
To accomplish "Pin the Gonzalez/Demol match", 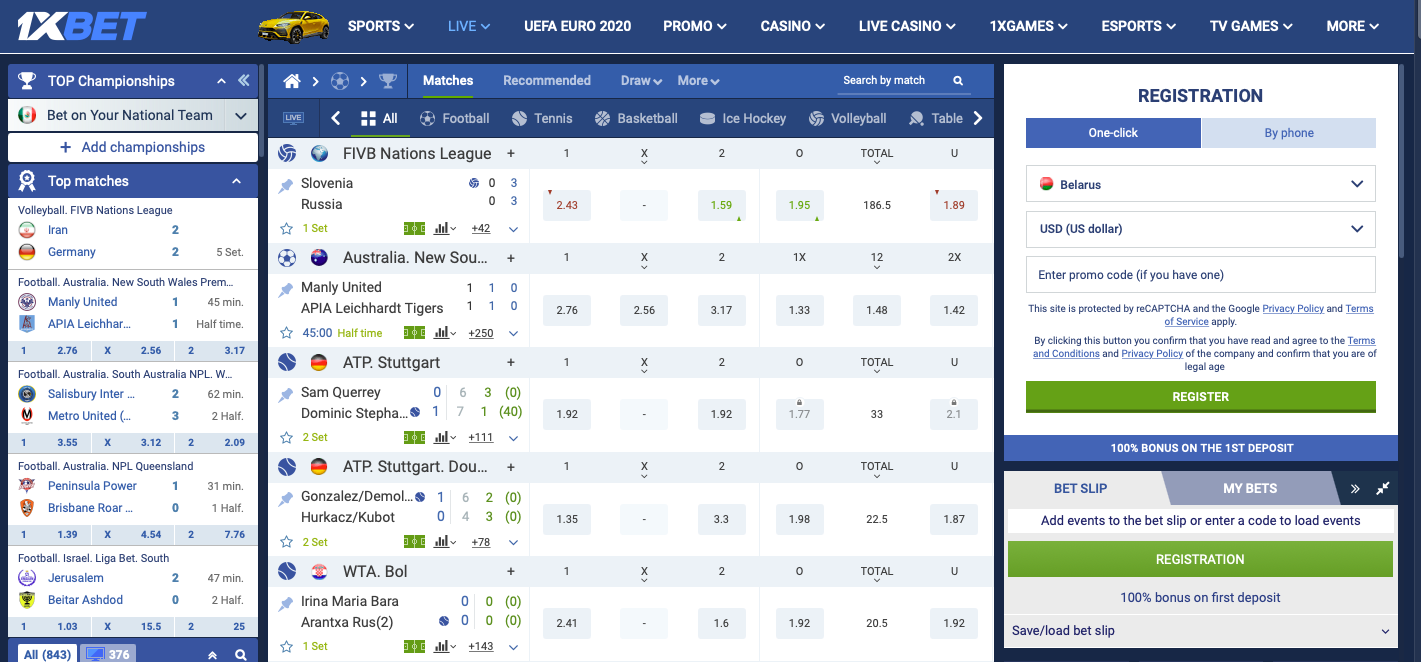I will (x=286, y=498).
